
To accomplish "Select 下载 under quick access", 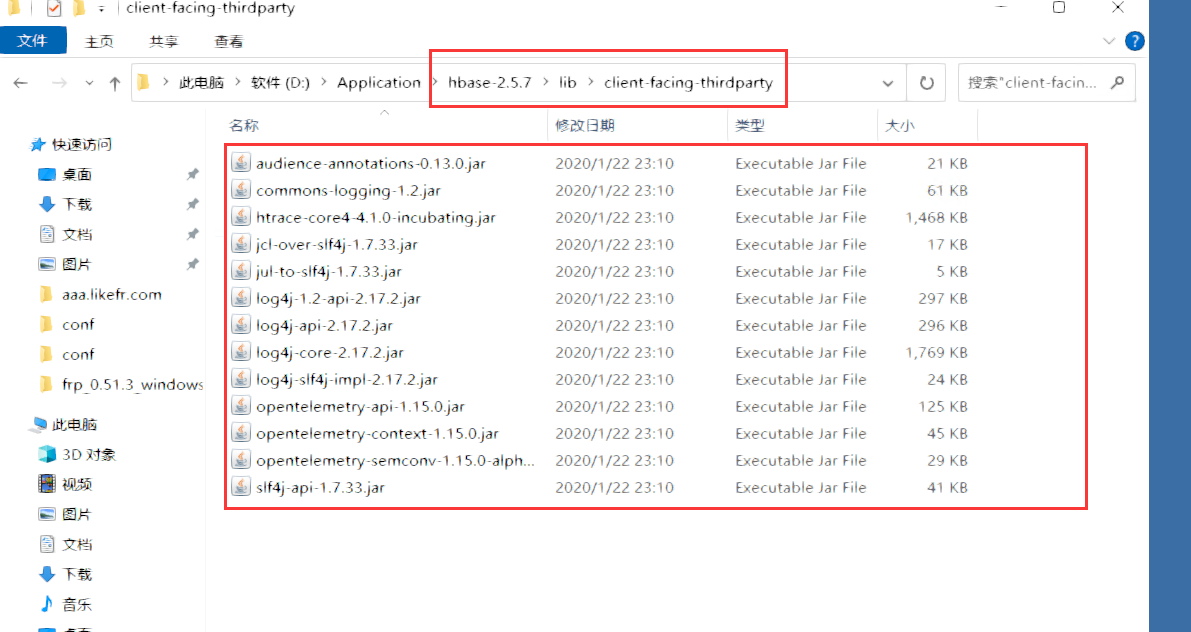I will pos(77,204).
